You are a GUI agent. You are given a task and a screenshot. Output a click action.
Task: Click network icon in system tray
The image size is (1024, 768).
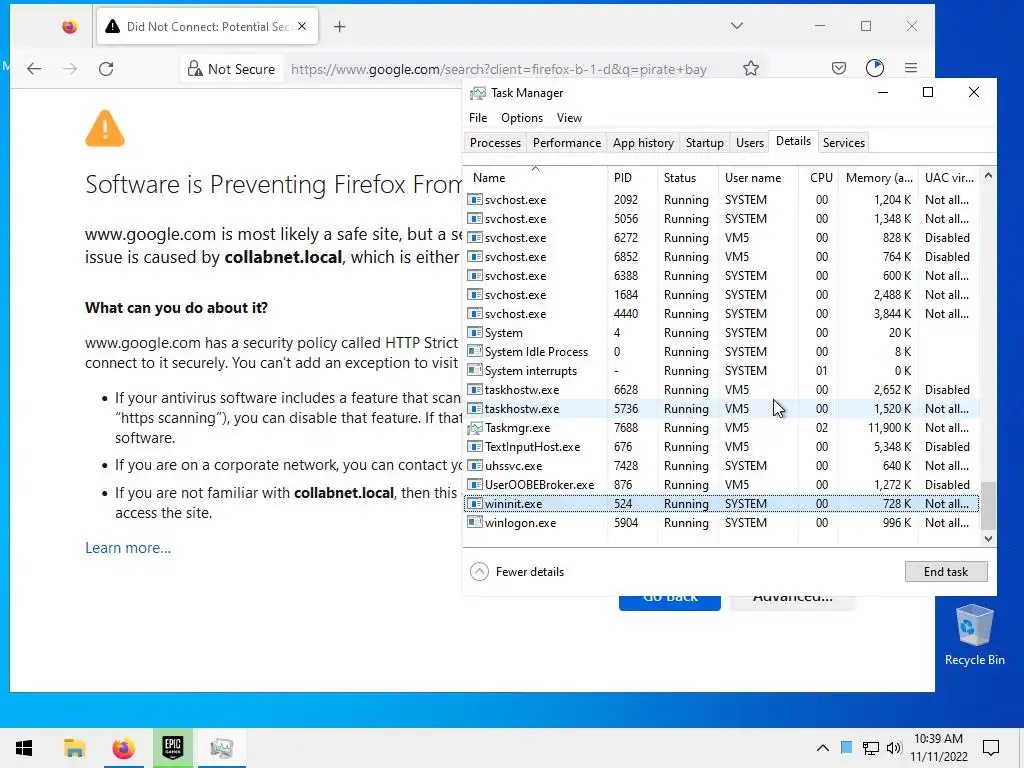click(x=871, y=748)
